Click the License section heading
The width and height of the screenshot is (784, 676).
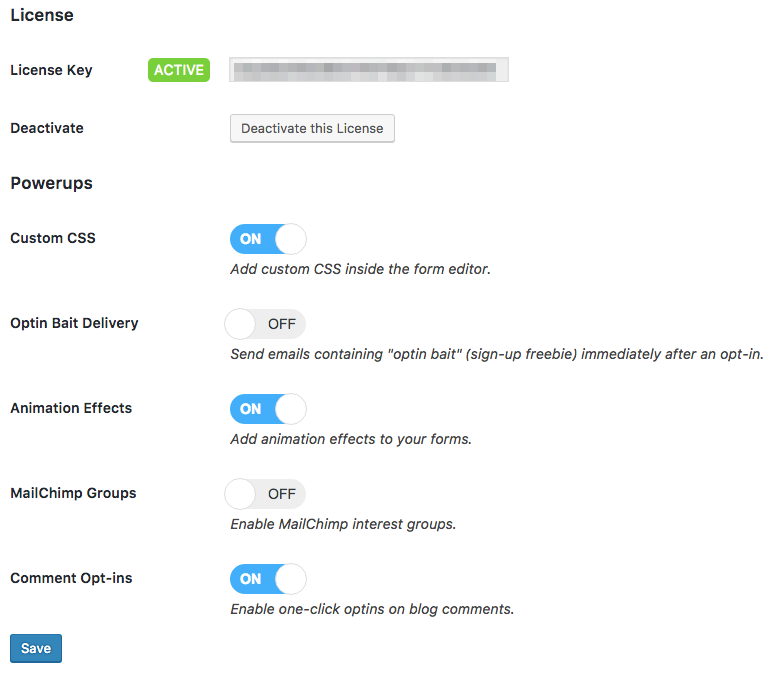coord(42,15)
